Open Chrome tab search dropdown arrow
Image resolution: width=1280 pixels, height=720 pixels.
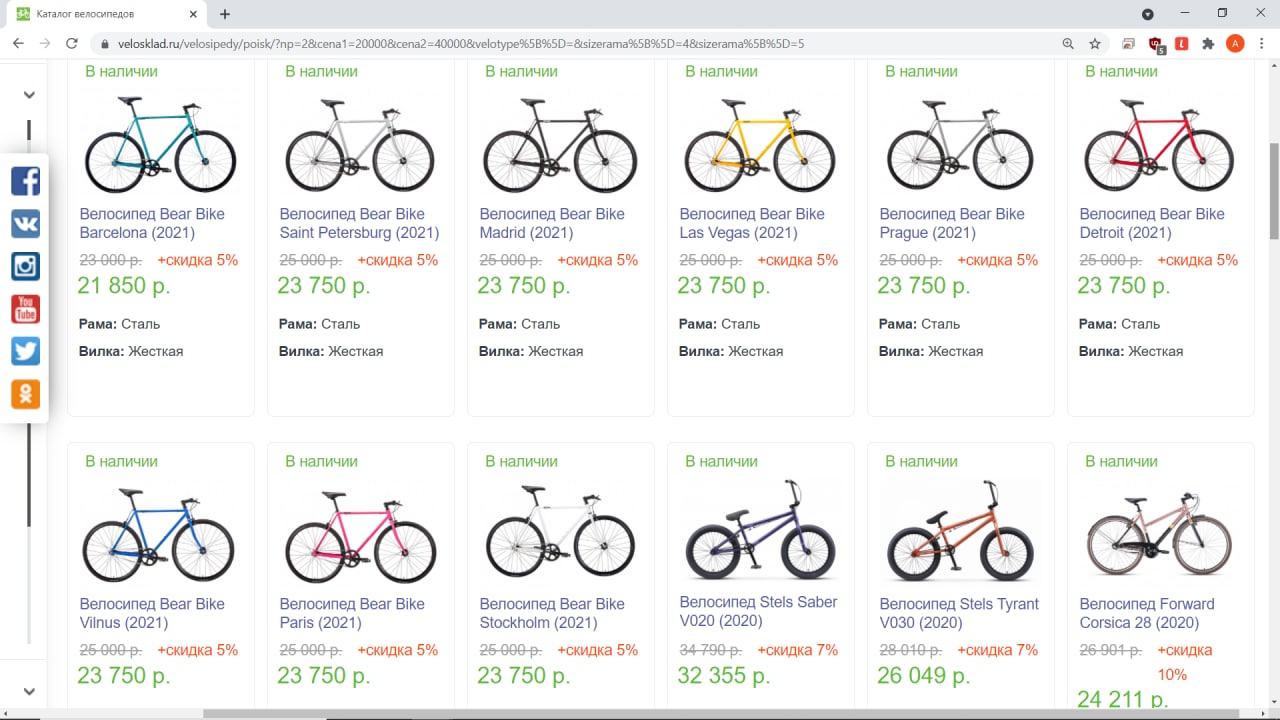[x=1148, y=14]
